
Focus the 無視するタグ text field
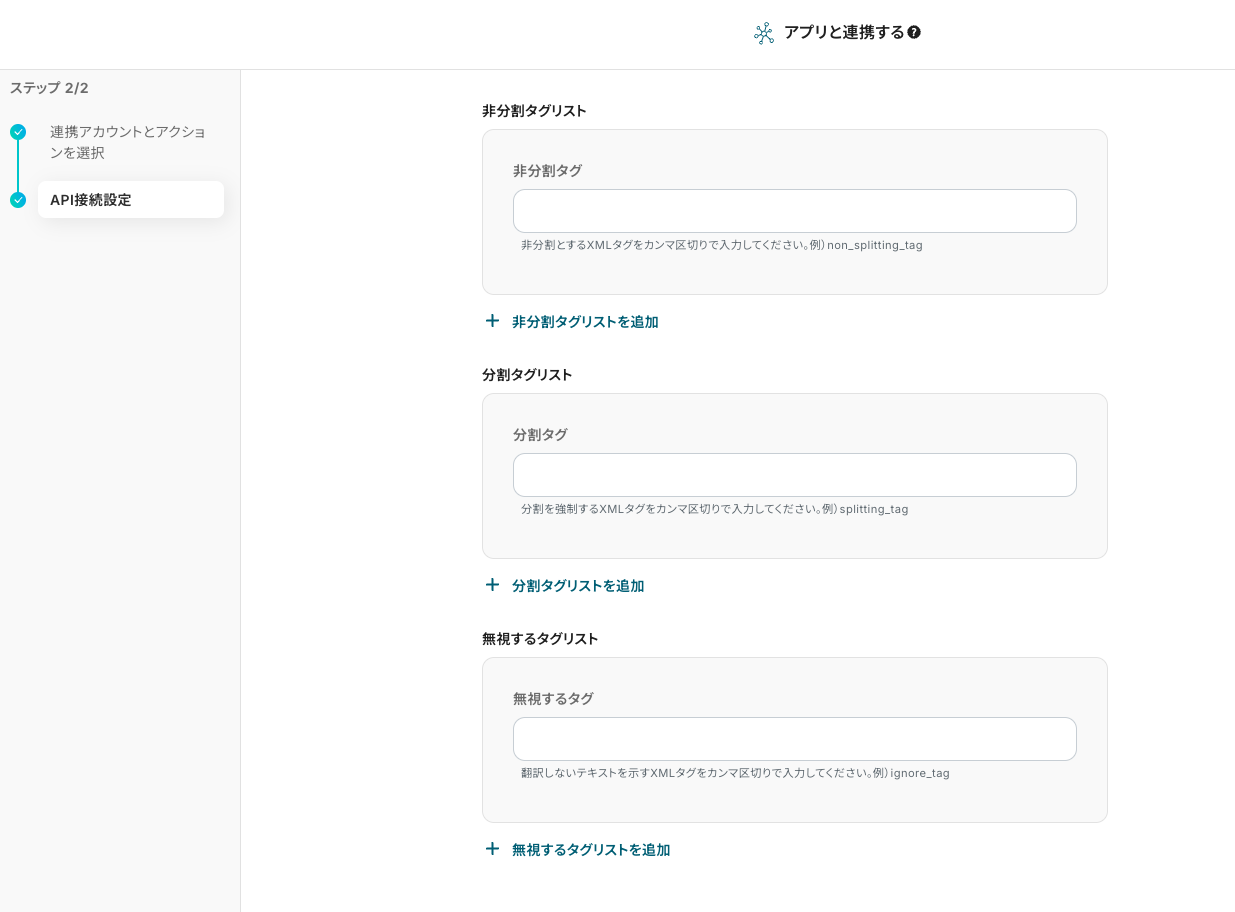[x=794, y=739]
